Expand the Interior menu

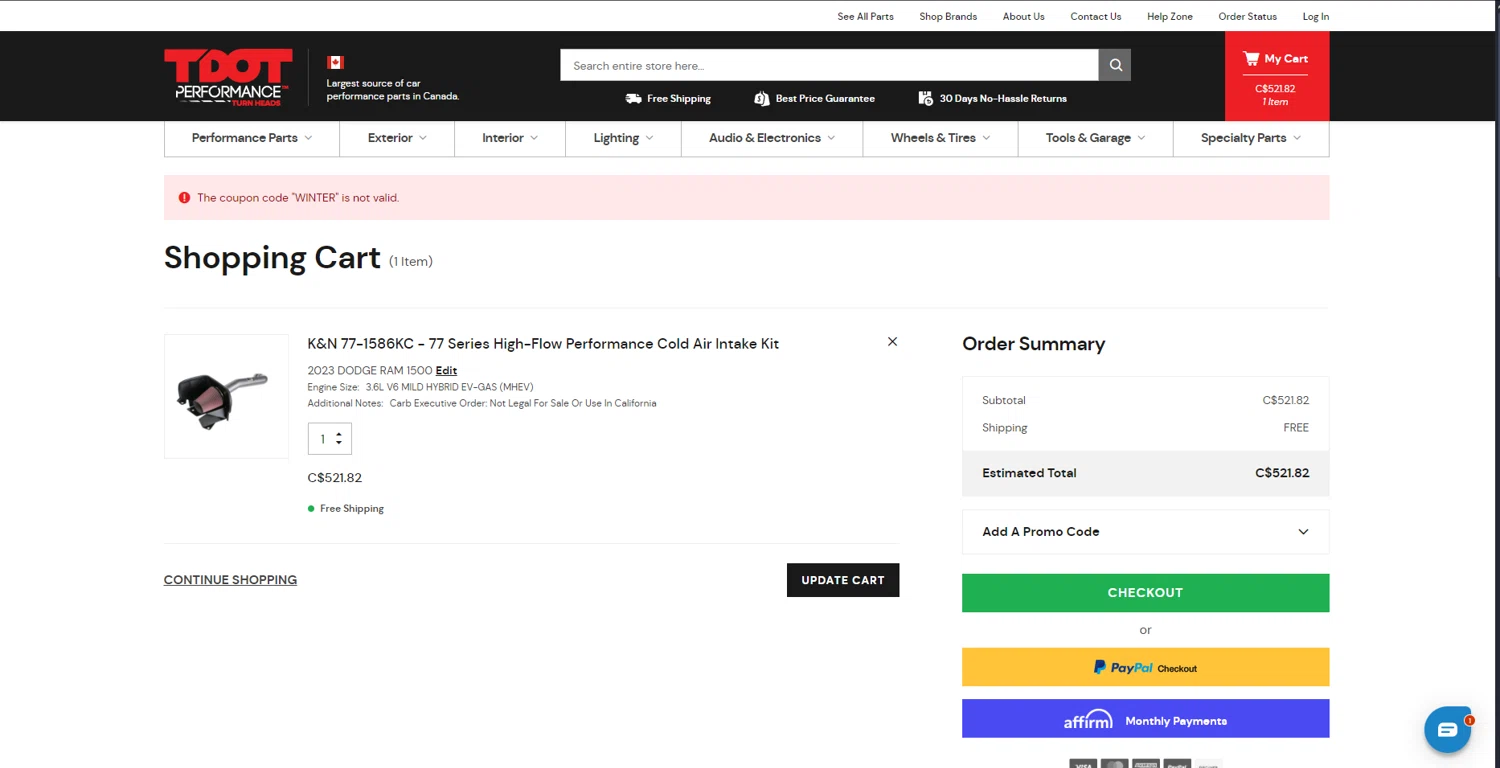(510, 138)
